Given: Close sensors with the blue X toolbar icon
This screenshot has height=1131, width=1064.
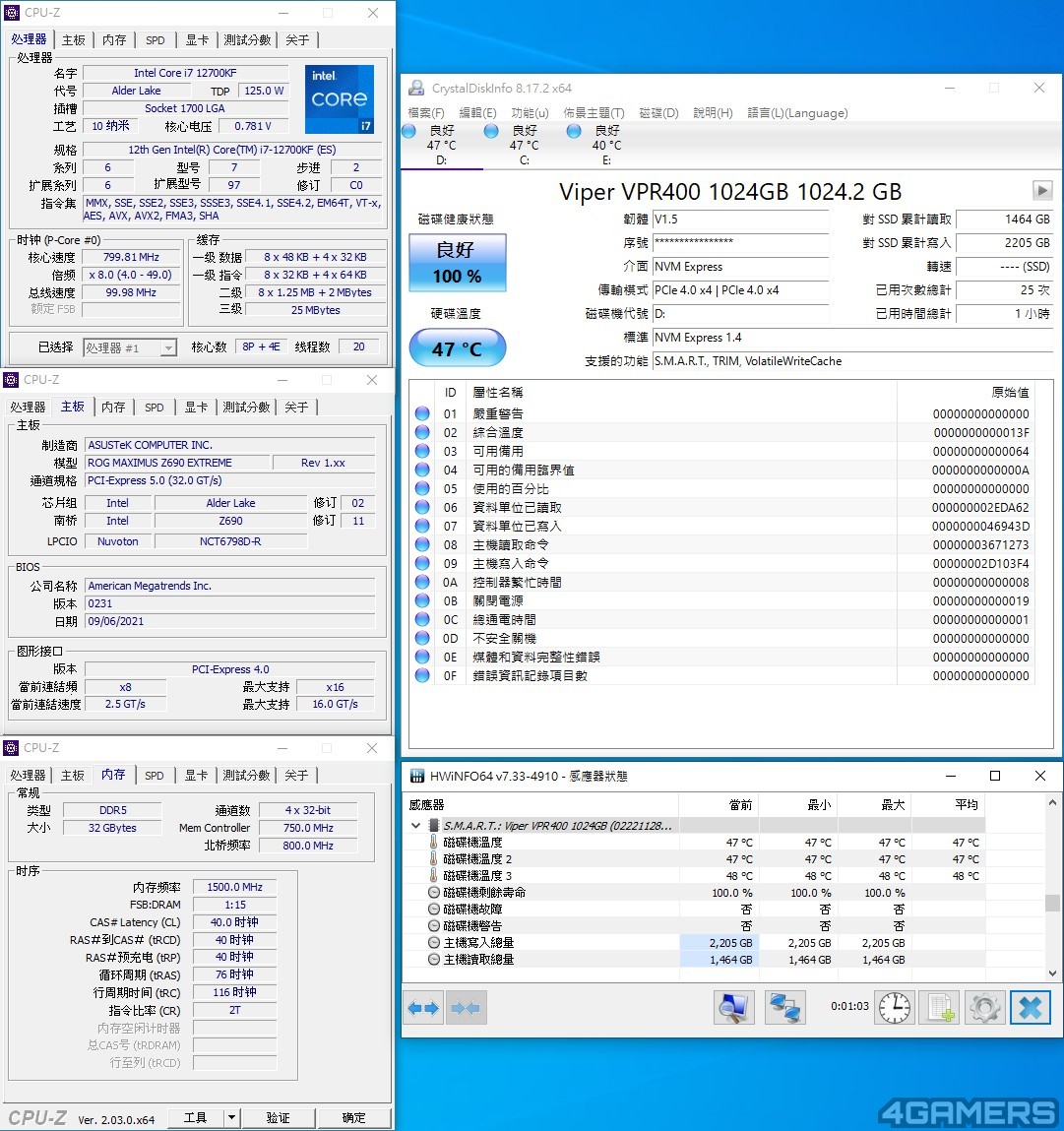Looking at the screenshot, I should click(1031, 1008).
